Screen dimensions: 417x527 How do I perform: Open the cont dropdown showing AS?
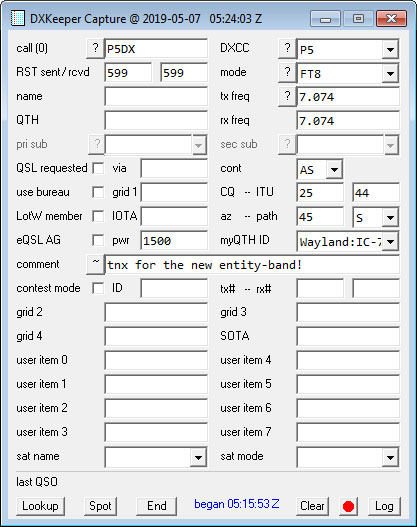pyautogui.click(x=334, y=169)
